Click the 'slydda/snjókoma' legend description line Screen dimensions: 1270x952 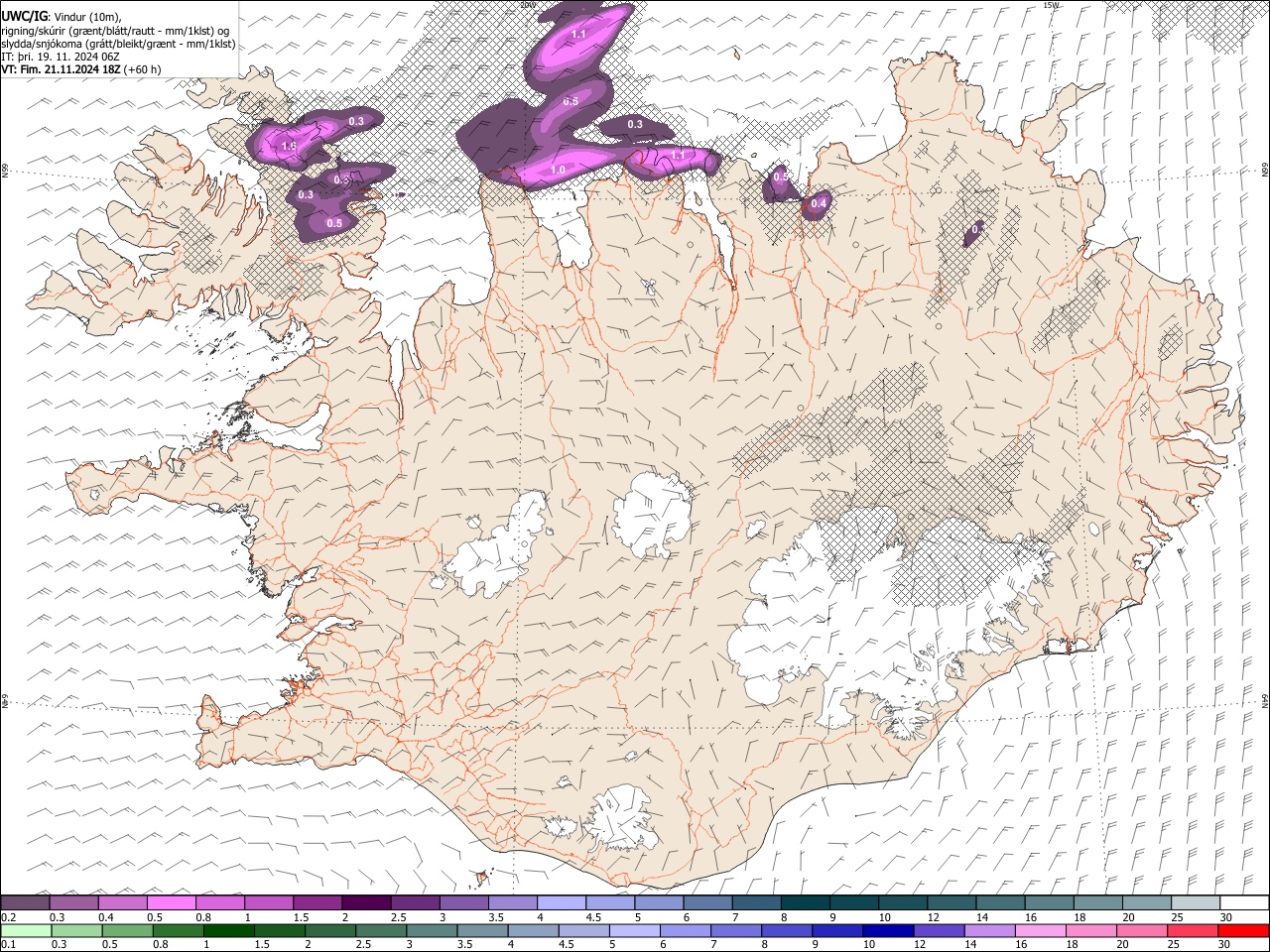pyautogui.click(x=118, y=44)
